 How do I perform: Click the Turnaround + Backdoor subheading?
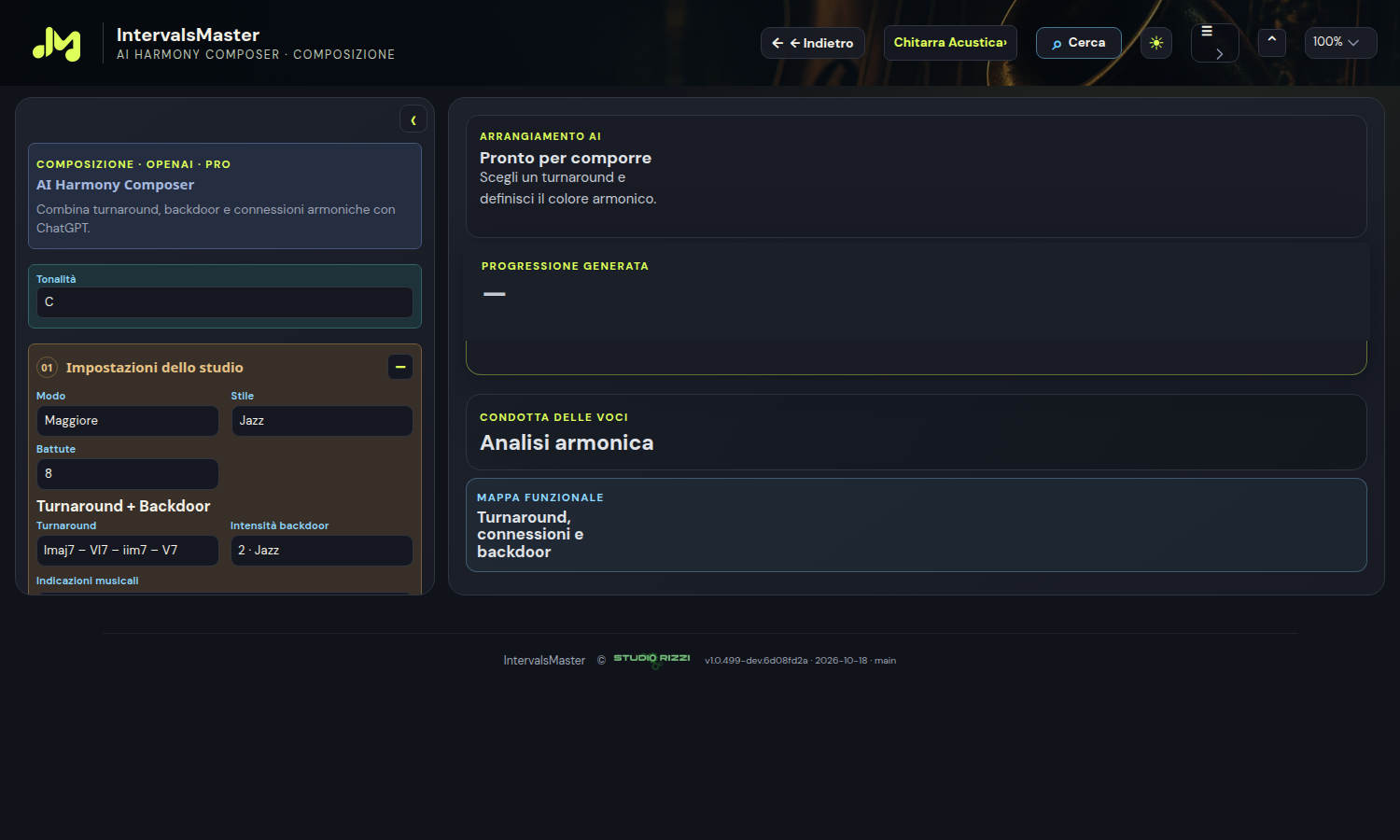pyautogui.click(x=123, y=506)
